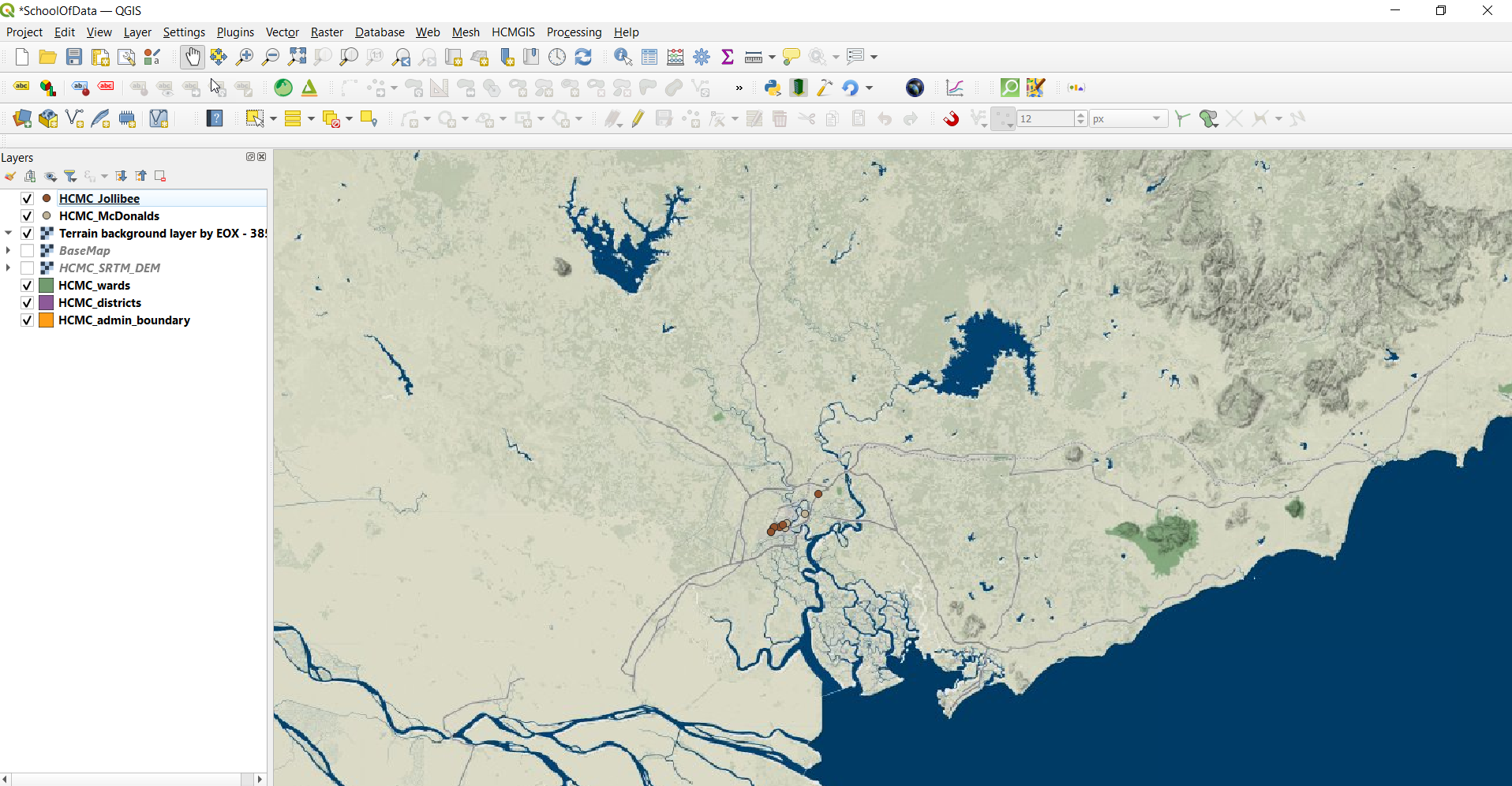Increase snapping tolerance with the up arrow
The height and width of the screenshot is (786, 1512).
click(1081, 114)
